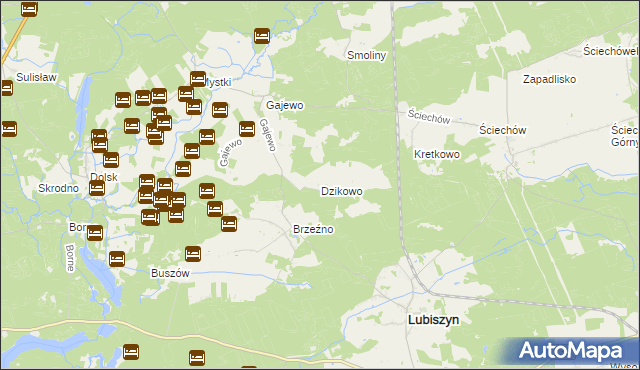640x370 pixels.
Task: Click the lodging icon north of Smoliny road near the river
Action: click(x=262, y=36)
